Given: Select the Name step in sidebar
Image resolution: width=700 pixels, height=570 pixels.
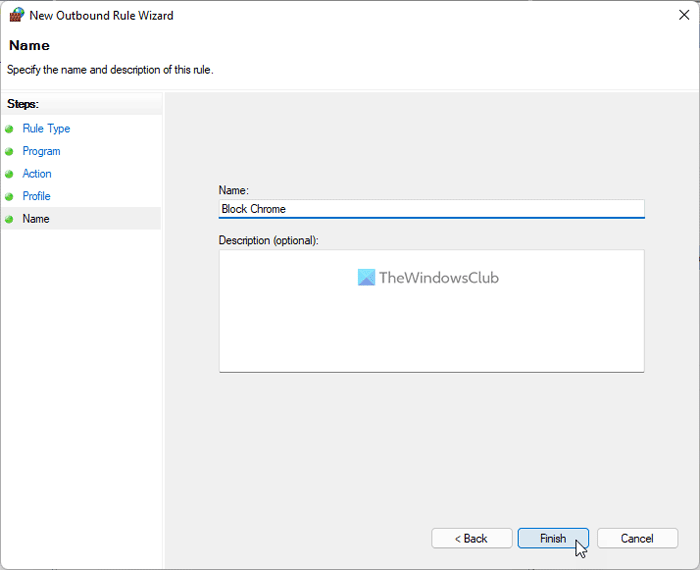Looking at the screenshot, I should (36, 219).
